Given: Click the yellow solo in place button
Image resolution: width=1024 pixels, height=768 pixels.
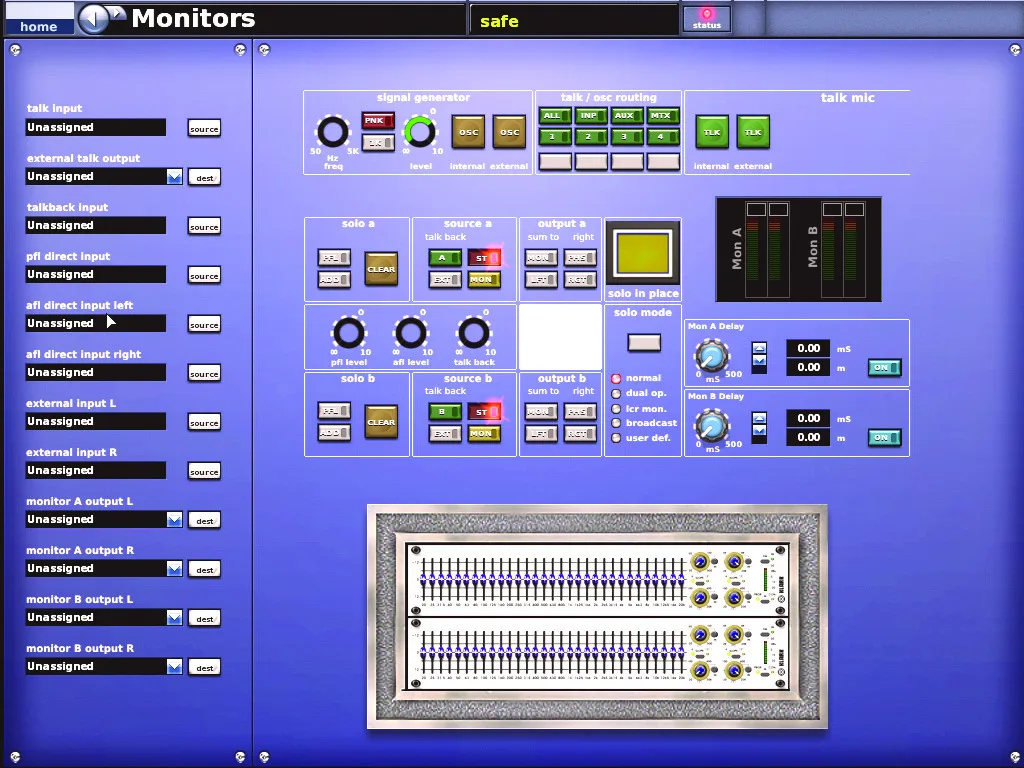Looking at the screenshot, I should tap(643, 253).
